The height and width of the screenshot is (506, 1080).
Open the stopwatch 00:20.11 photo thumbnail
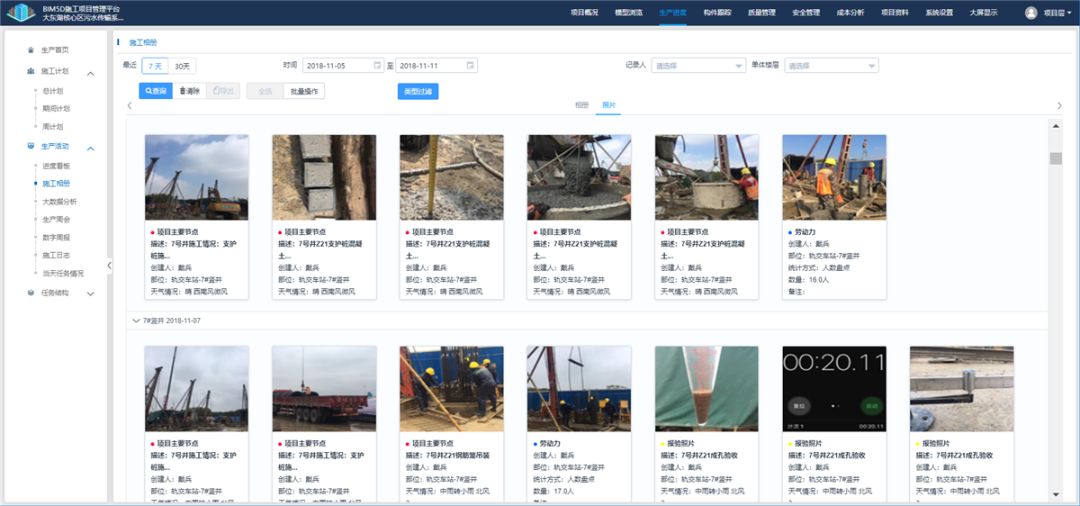coord(834,389)
